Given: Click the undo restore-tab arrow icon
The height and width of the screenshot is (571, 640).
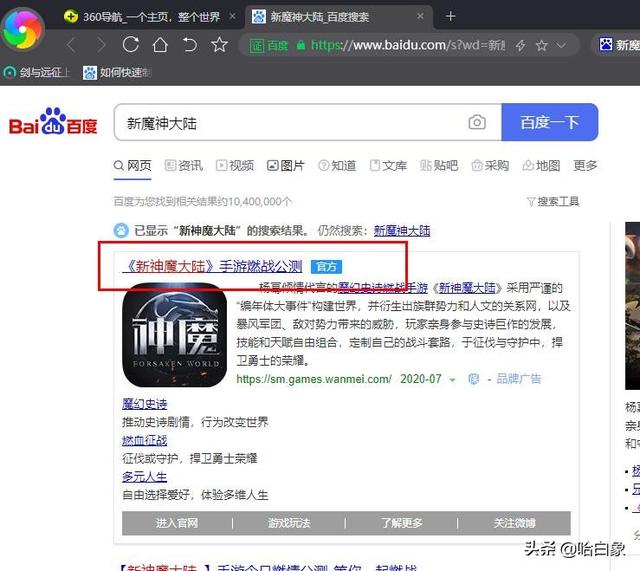Looking at the screenshot, I should pos(189,44).
